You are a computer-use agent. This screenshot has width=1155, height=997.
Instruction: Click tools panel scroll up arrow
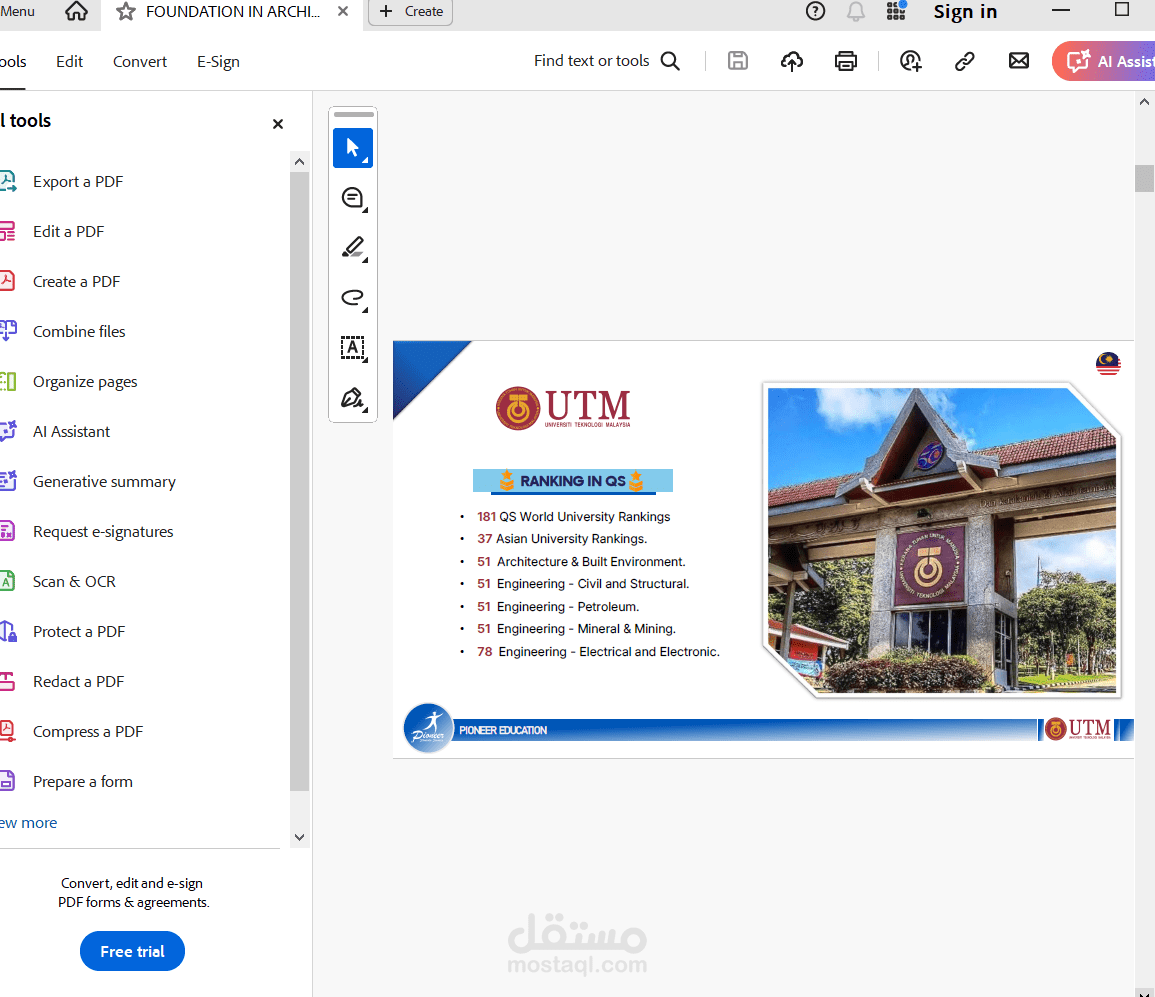299,161
